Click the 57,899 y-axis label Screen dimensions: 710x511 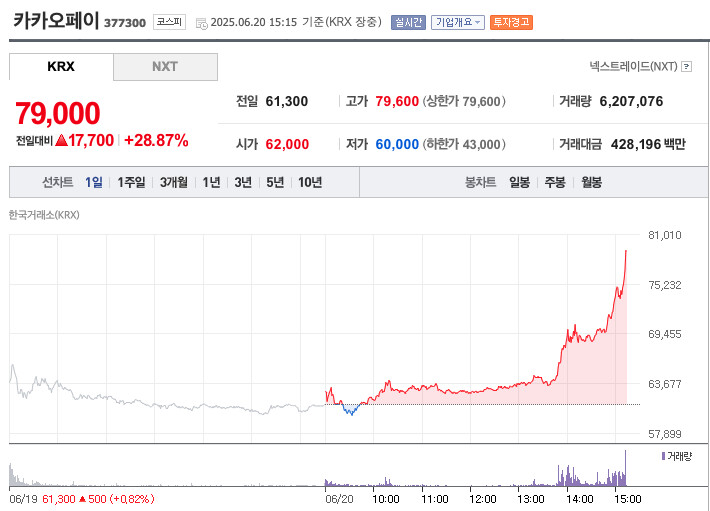(664, 434)
